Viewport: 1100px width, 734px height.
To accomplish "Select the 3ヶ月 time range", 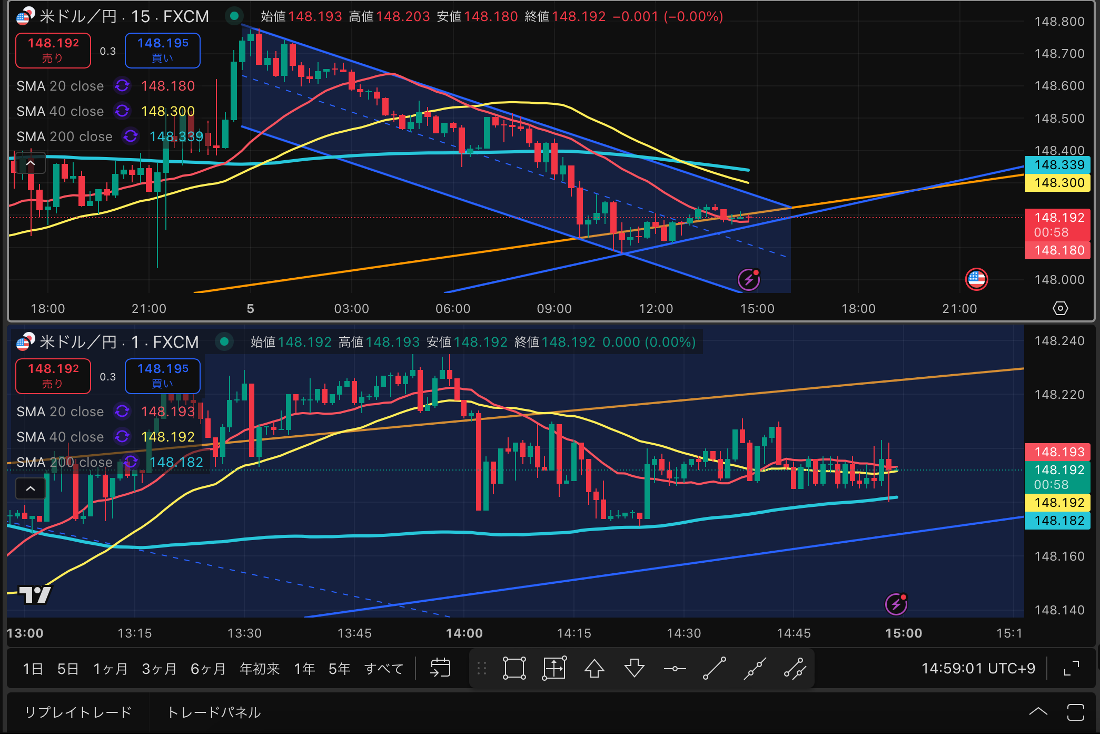I will 159,669.
